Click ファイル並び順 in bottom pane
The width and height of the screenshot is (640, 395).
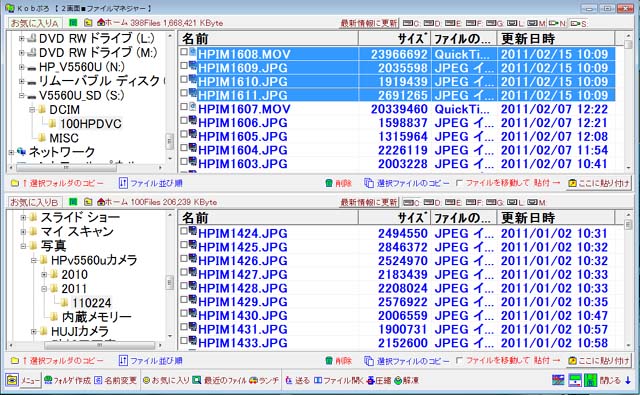[151, 361]
